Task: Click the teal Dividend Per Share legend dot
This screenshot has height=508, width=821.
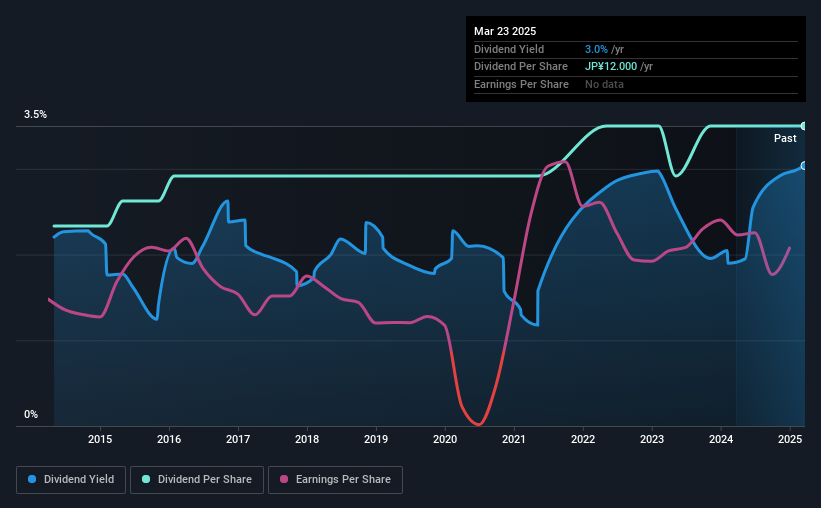Action: [146, 479]
